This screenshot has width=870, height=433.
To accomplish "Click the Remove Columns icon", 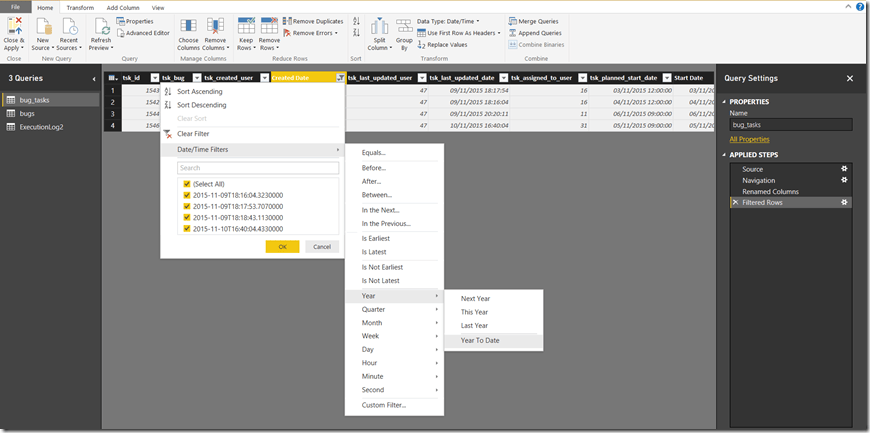I will coord(215,27).
